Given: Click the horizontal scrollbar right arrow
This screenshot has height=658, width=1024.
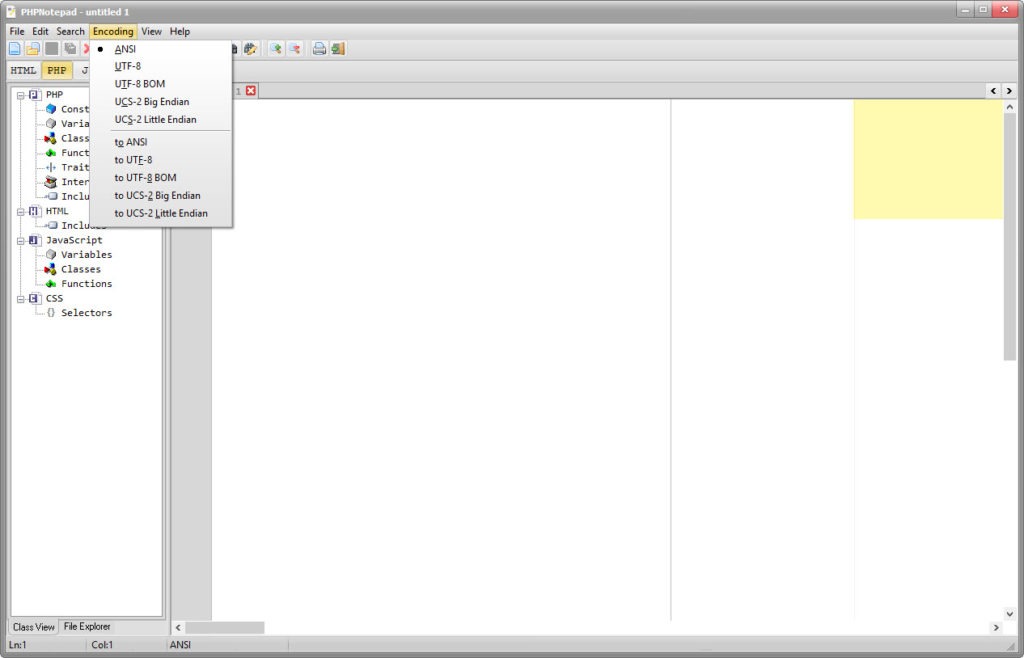Looking at the screenshot, I should click(996, 627).
